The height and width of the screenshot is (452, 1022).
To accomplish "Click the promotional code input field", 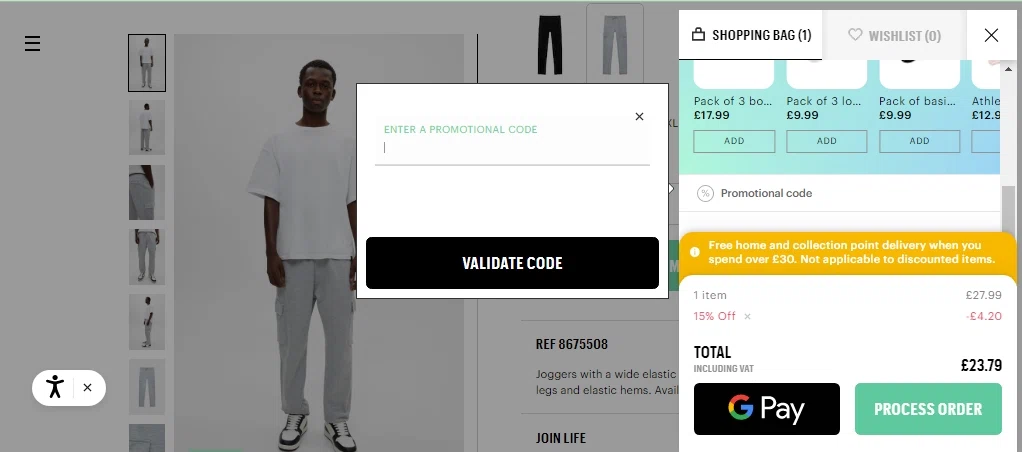I will (512, 147).
